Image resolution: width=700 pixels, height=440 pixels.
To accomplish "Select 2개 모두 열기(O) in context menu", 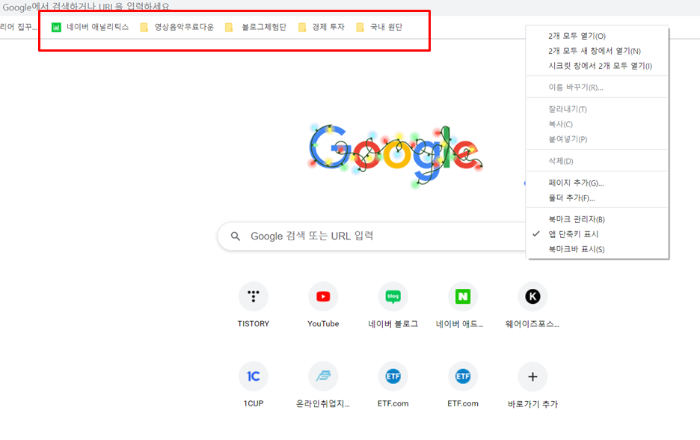I will [x=597, y=36].
